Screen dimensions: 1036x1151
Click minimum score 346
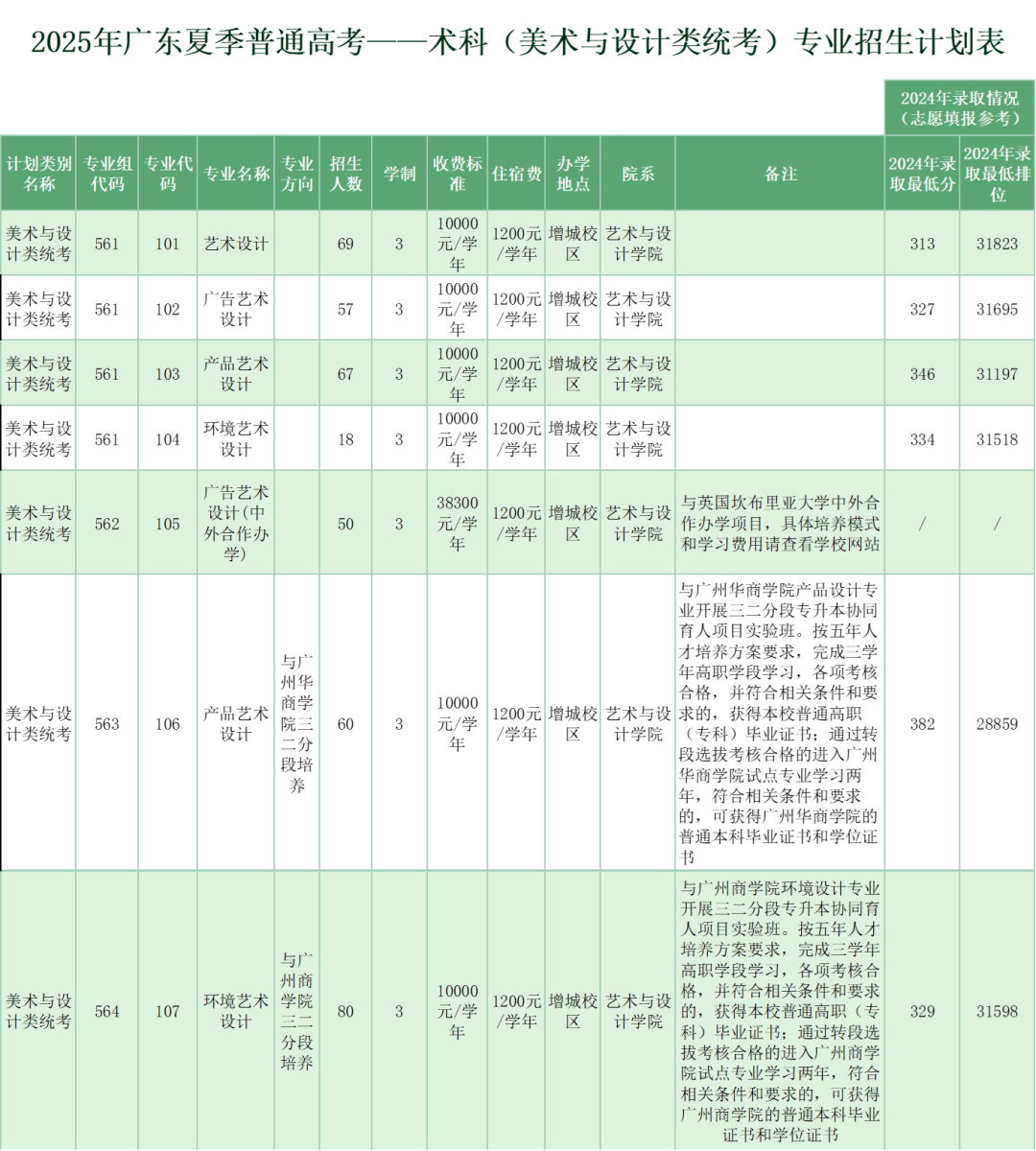coord(922,374)
